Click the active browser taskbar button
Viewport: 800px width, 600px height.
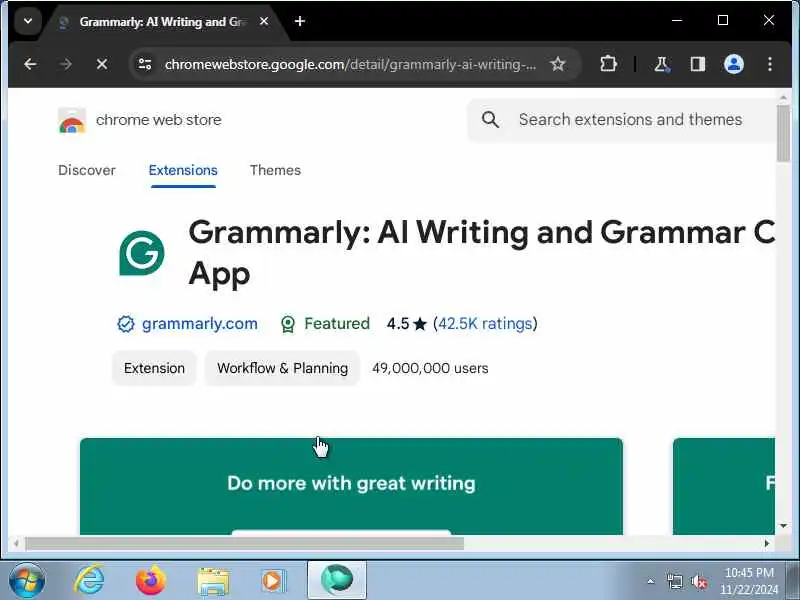(337, 580)
